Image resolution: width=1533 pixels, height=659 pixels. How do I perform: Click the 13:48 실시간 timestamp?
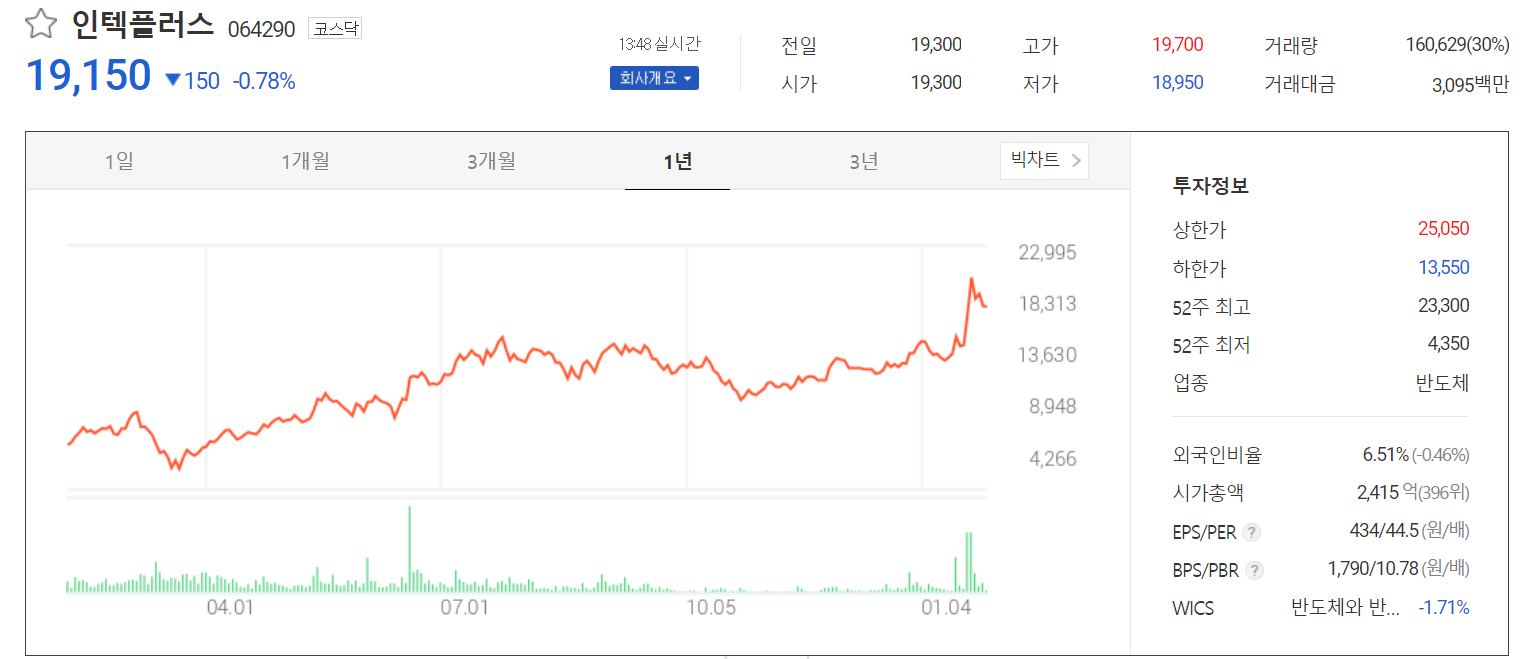pyautogui.click(x=659, y=44)
